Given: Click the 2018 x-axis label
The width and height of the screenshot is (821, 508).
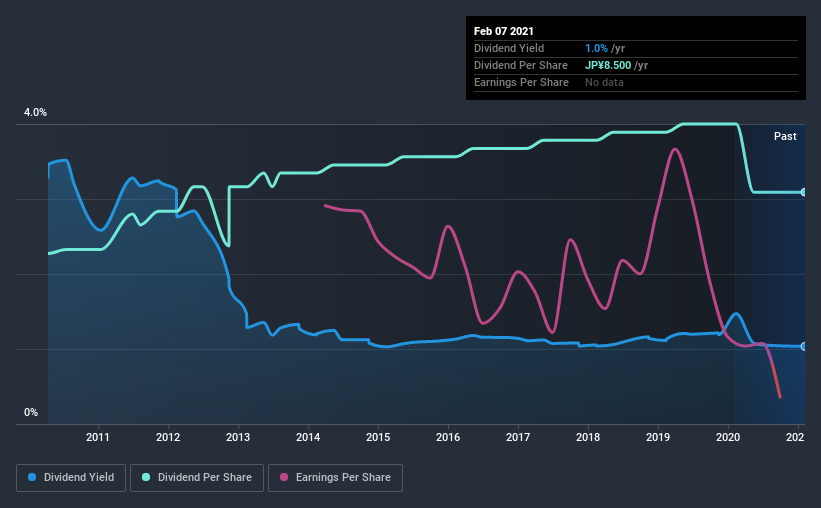Looking at the screenshot, I should 588,437.
